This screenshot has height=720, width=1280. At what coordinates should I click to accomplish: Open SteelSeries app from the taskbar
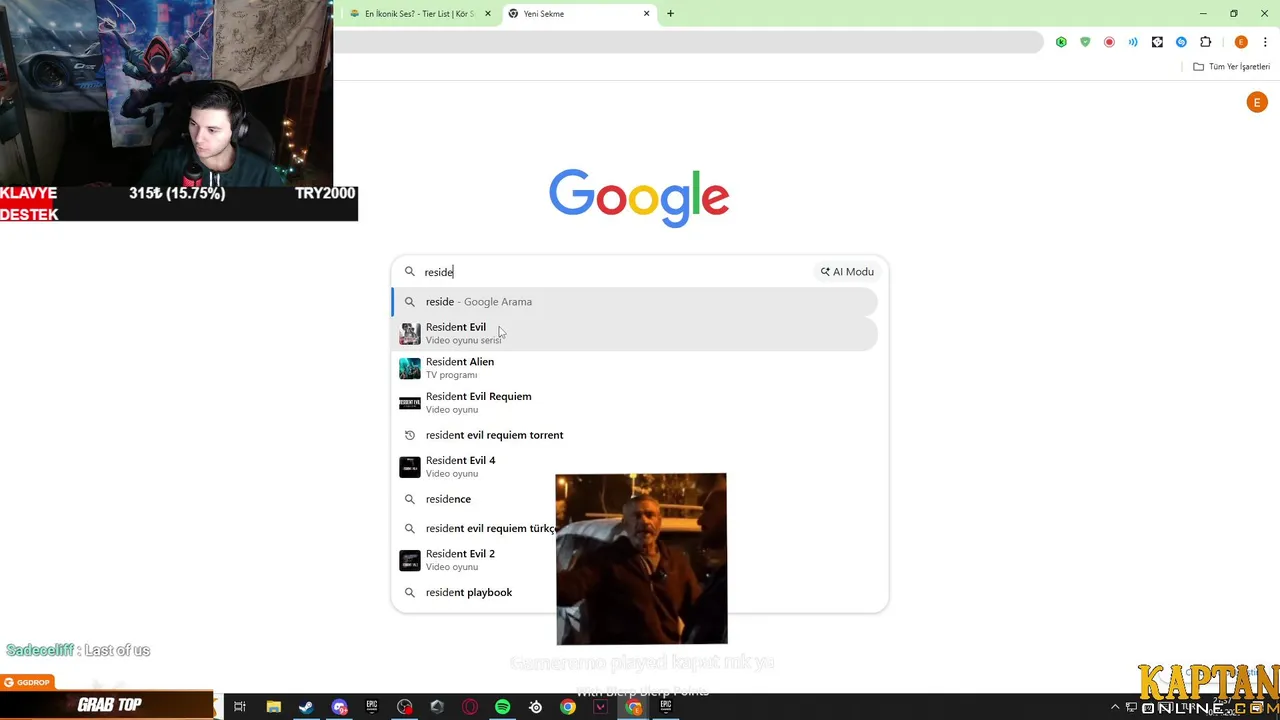(536, 707)
